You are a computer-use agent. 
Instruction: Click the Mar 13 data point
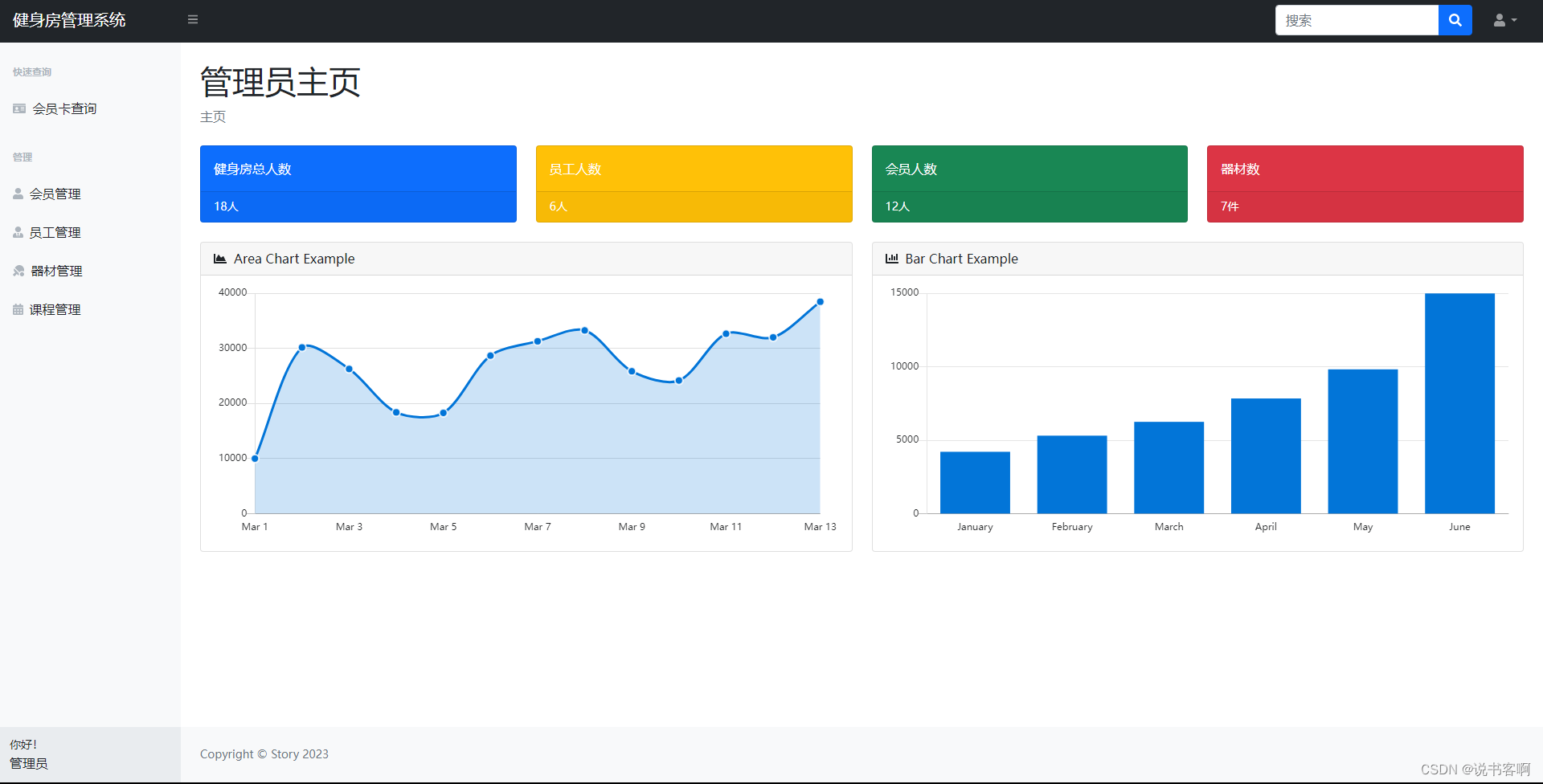click(820, 302)
